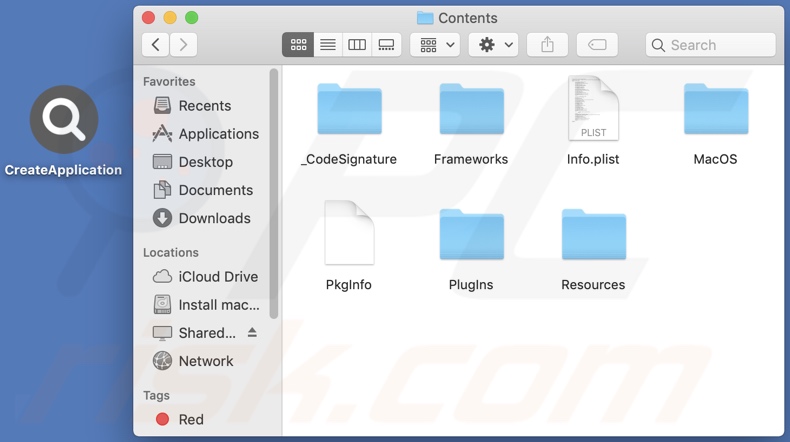Screen dimensions: 790x442
Task: Switch to list view
Action: click(327, 45)
